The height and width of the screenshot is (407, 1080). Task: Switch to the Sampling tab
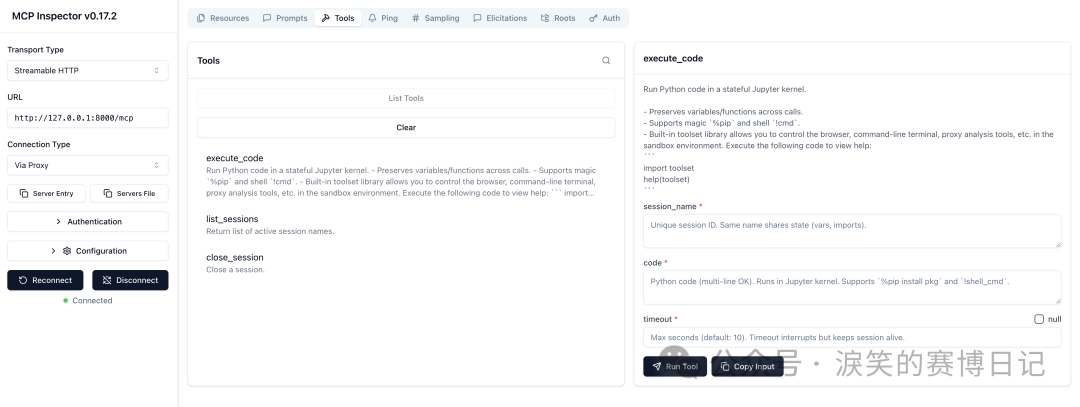[435, 19]
